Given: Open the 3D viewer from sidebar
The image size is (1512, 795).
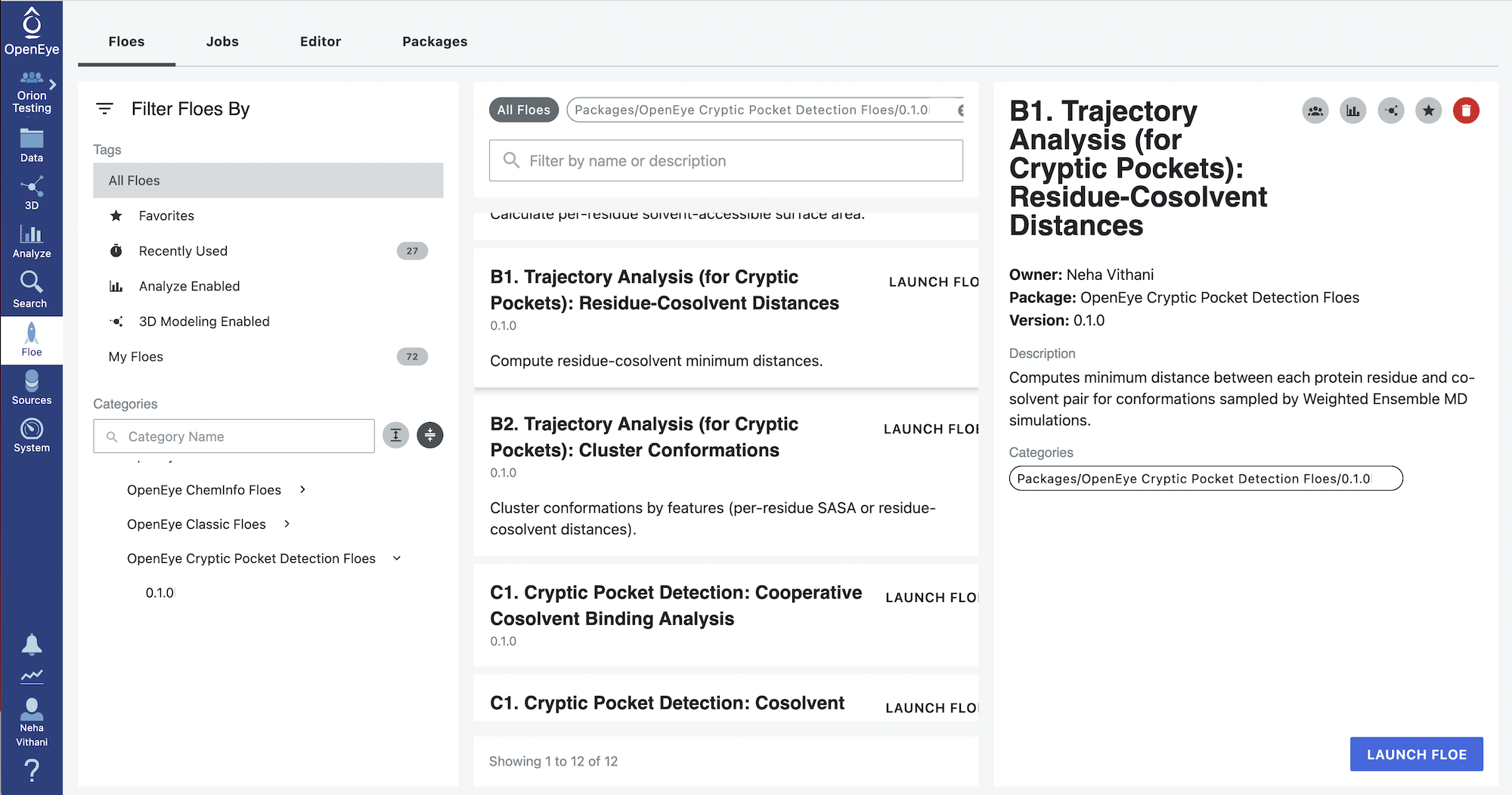Looking at the screenshot, I should [x=31, y=192].
